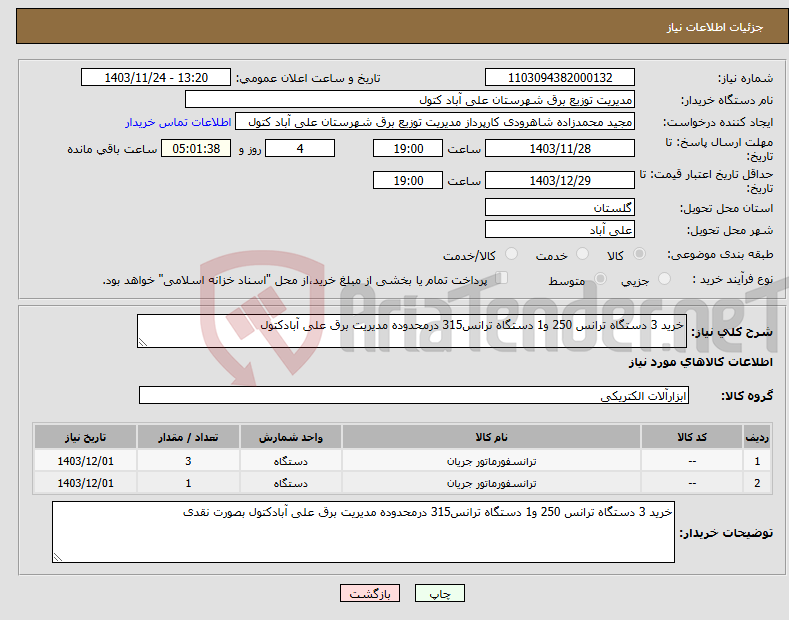
Task: Click the request creator name field
Action: [435, 122]
